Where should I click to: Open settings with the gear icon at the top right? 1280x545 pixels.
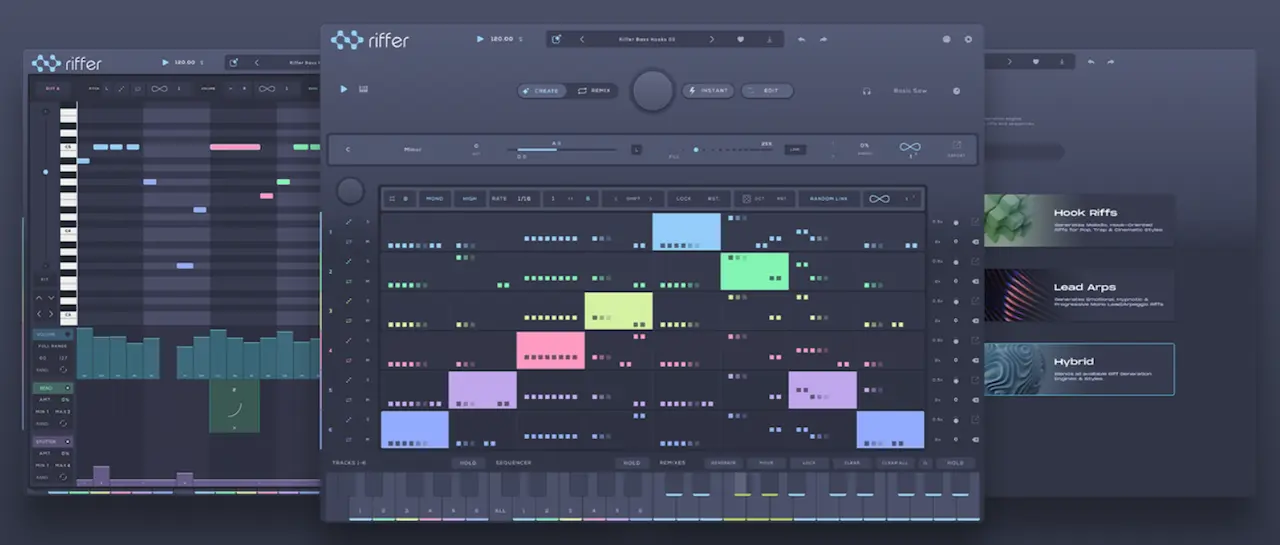968,39
